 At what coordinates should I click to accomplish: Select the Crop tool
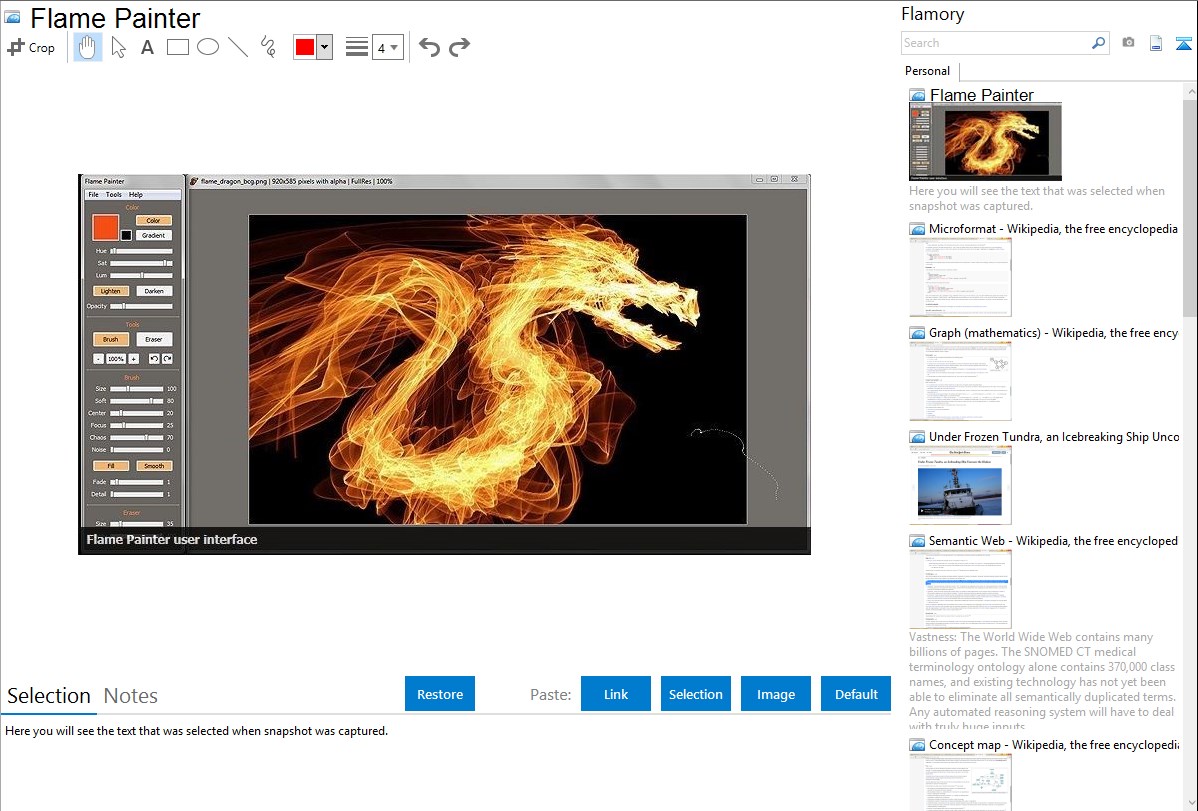[31, 47]
